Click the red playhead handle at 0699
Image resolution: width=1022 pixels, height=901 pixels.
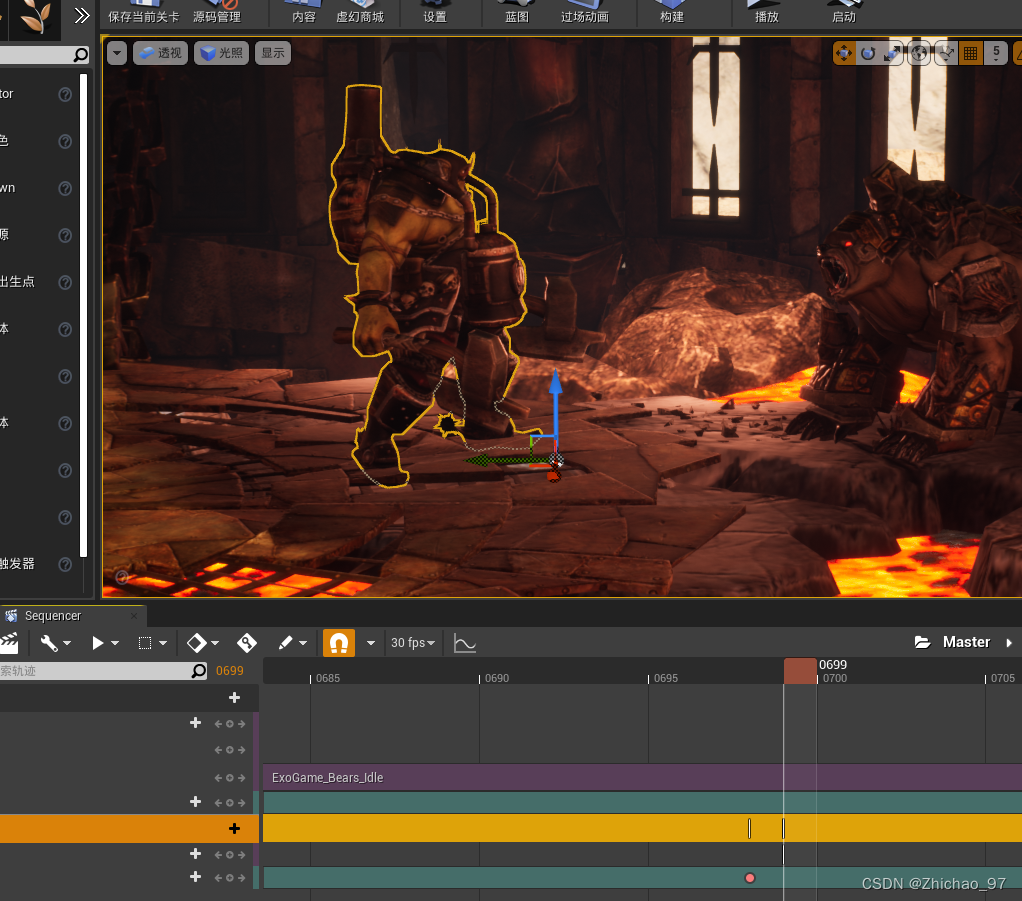(800, 670)
